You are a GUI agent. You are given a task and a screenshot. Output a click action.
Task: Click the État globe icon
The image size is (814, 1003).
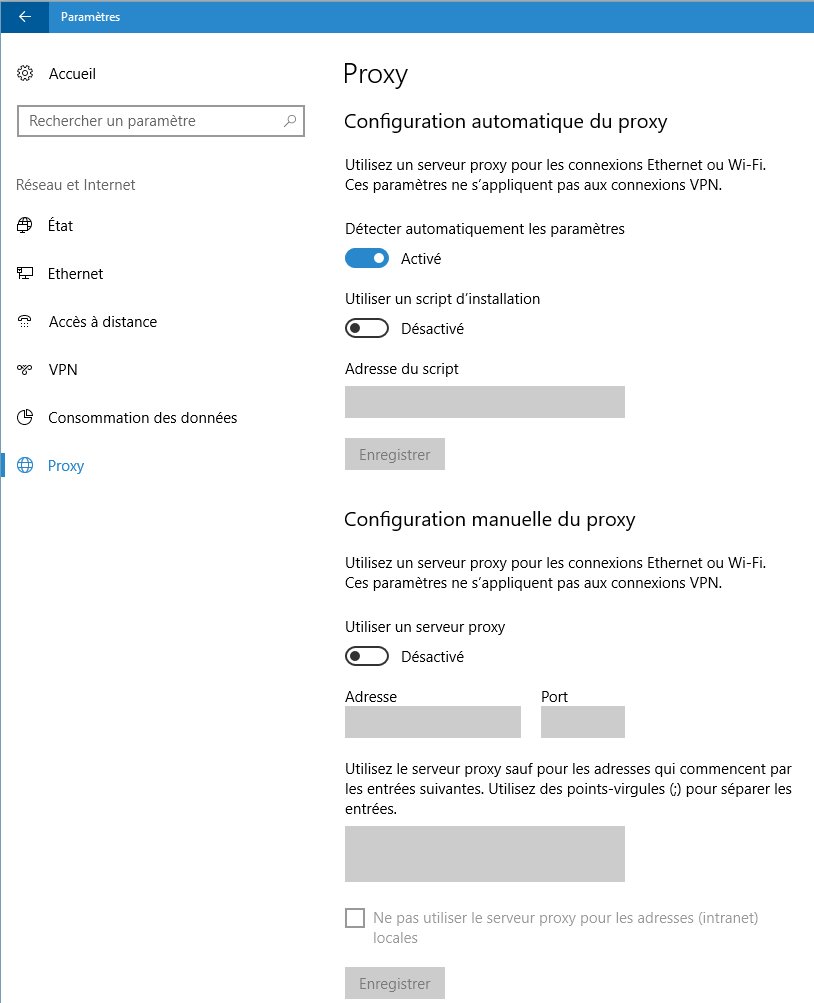(26, 226)
